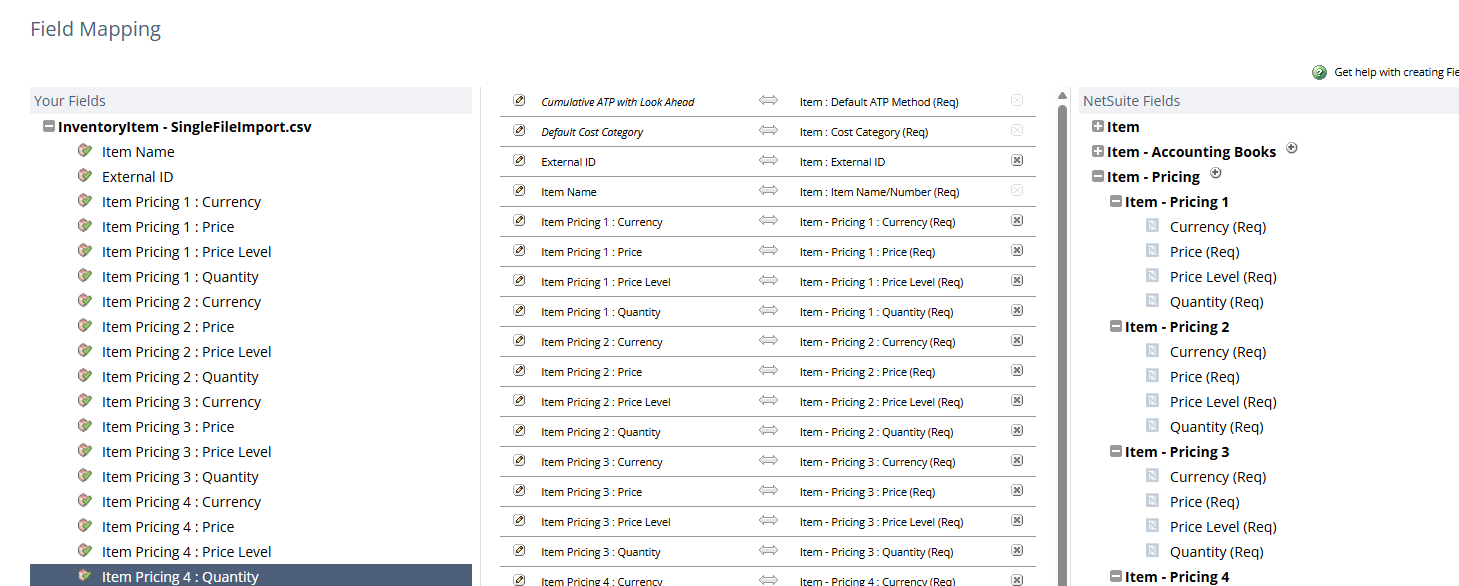Edit Item Pricing 3 : Price Level mapping pencil
The width and height of the screenshot is (1459, 586).
click(x=519, y=520)
